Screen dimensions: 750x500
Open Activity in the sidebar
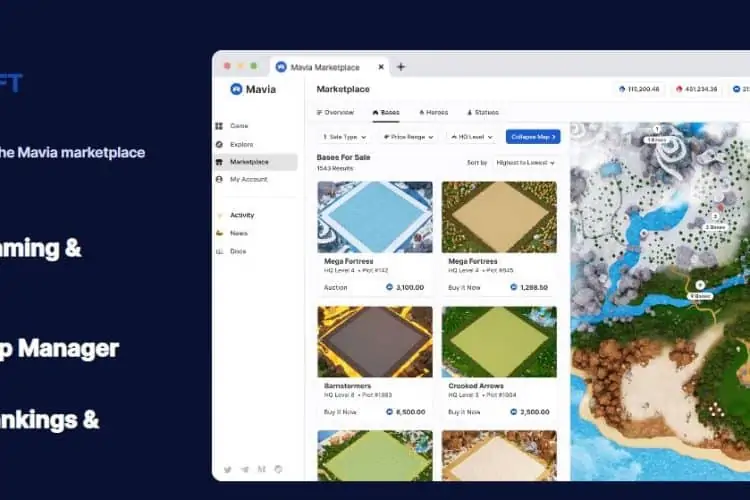pos(255,215)
